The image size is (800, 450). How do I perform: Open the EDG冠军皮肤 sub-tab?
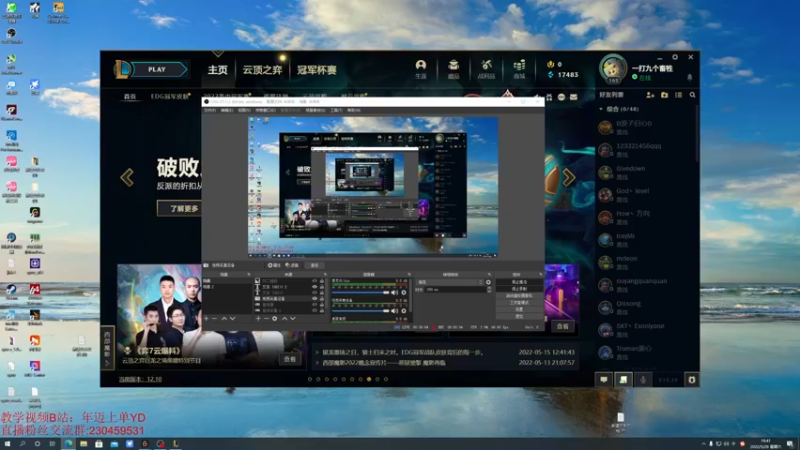click(x=170, y=96)
